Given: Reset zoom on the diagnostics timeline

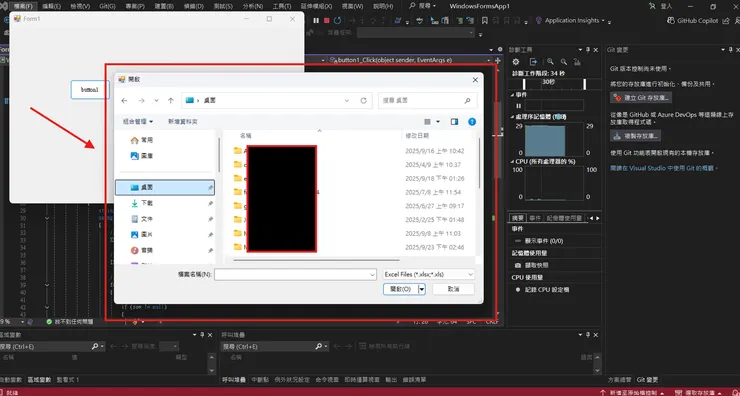Looking at the screenshot, I should tap(577, 61).
